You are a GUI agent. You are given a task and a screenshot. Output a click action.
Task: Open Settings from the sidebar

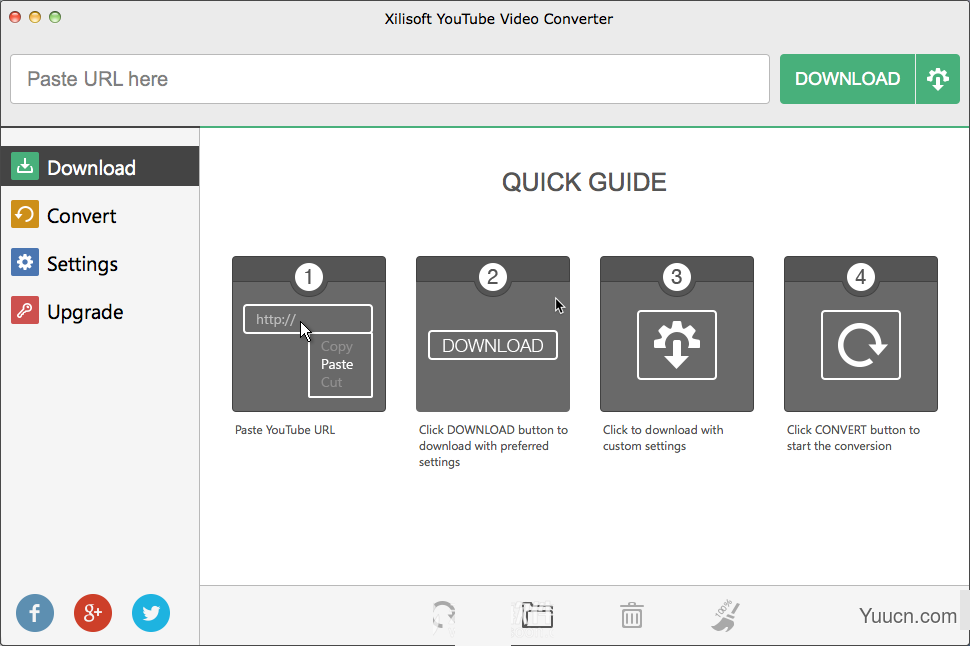click(x=25, y=262)
